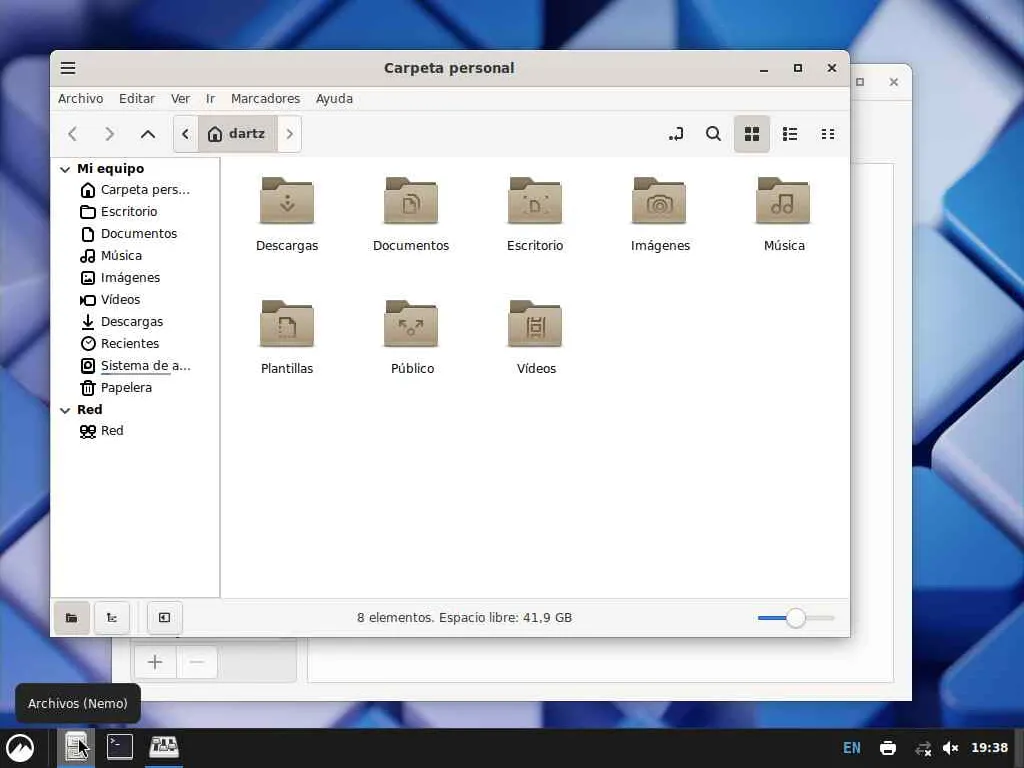Open the Editar menu
This screenshot has height=768, width=1024.
137,99
